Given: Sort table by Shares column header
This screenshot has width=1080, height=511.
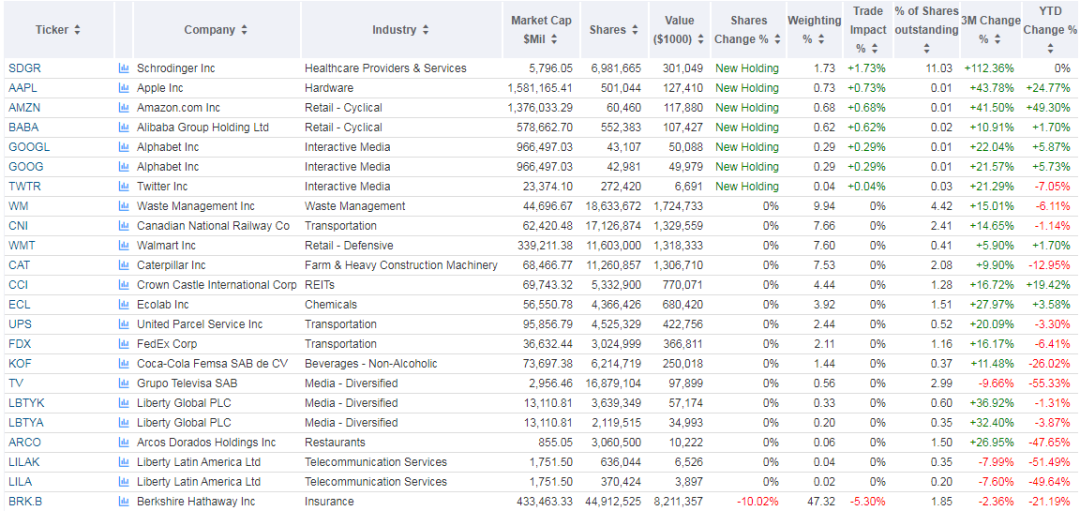Looking at the screenshot, I should point(613,30).
